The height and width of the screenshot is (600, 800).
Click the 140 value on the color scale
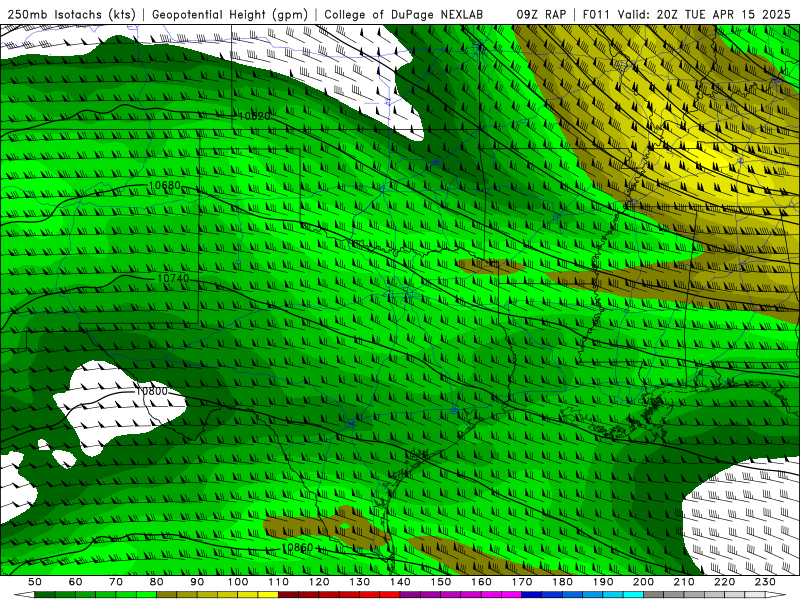tap(401, 582)
